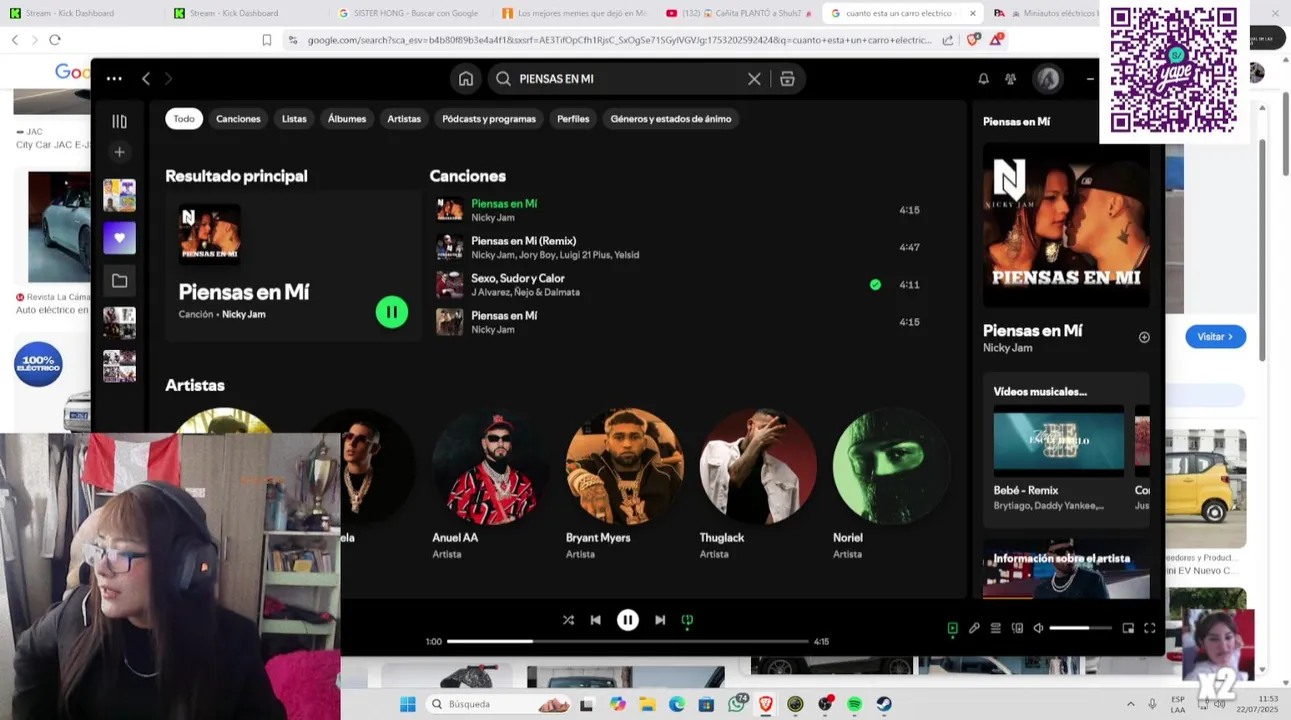The width and height of the screenshot is (1291, 720).
Task: Open the mini player
Action: 1128,628
